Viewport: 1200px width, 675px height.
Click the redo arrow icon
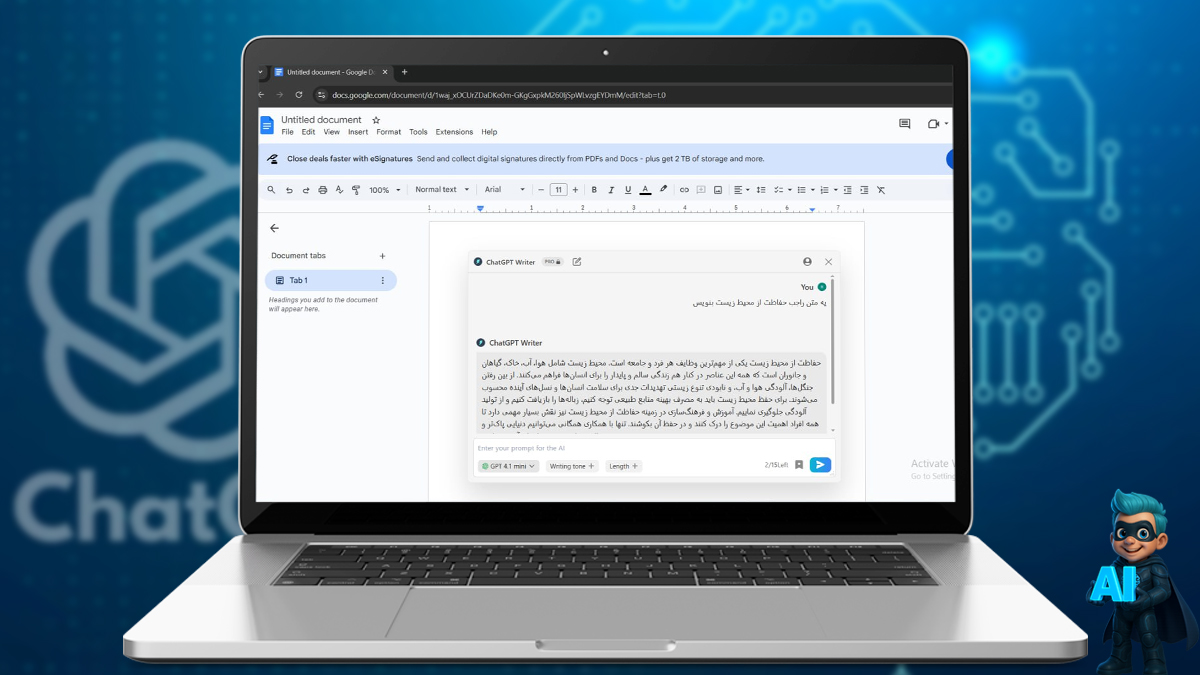tap(305, 190)
